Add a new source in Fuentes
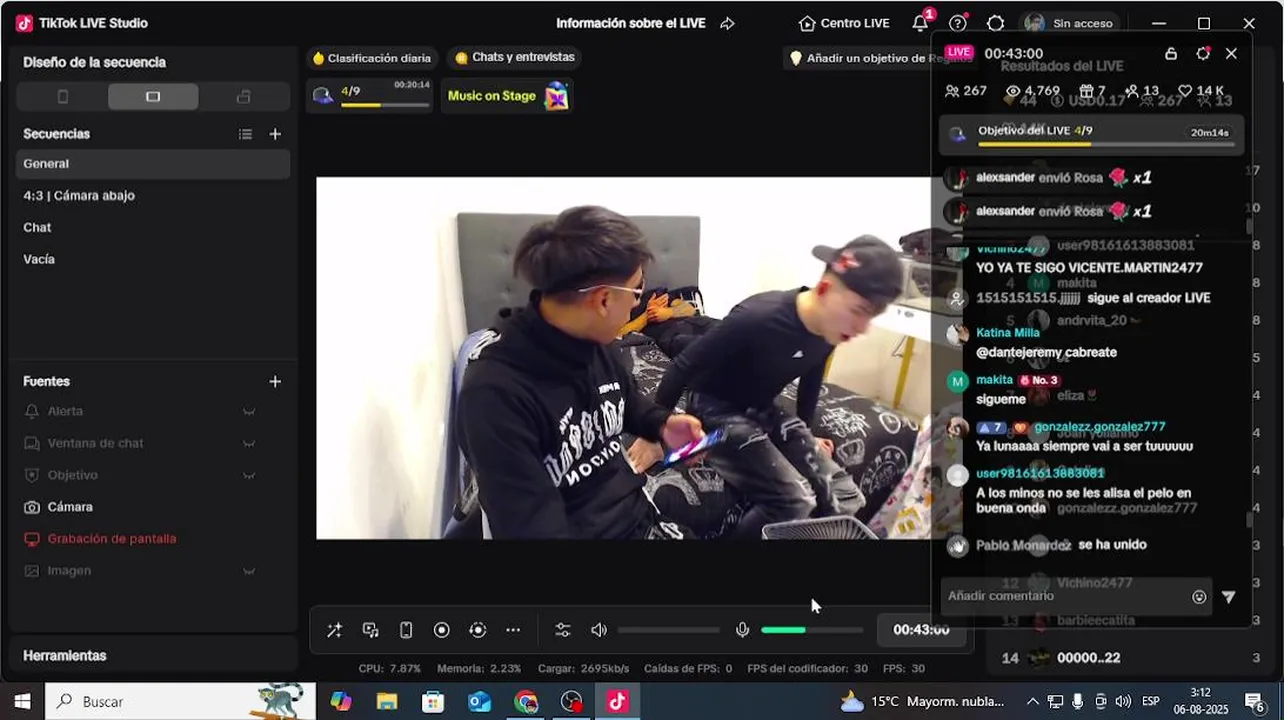The width and height of the screenshot is (1284, 720). pyautogui.click(x=275, y=381)
